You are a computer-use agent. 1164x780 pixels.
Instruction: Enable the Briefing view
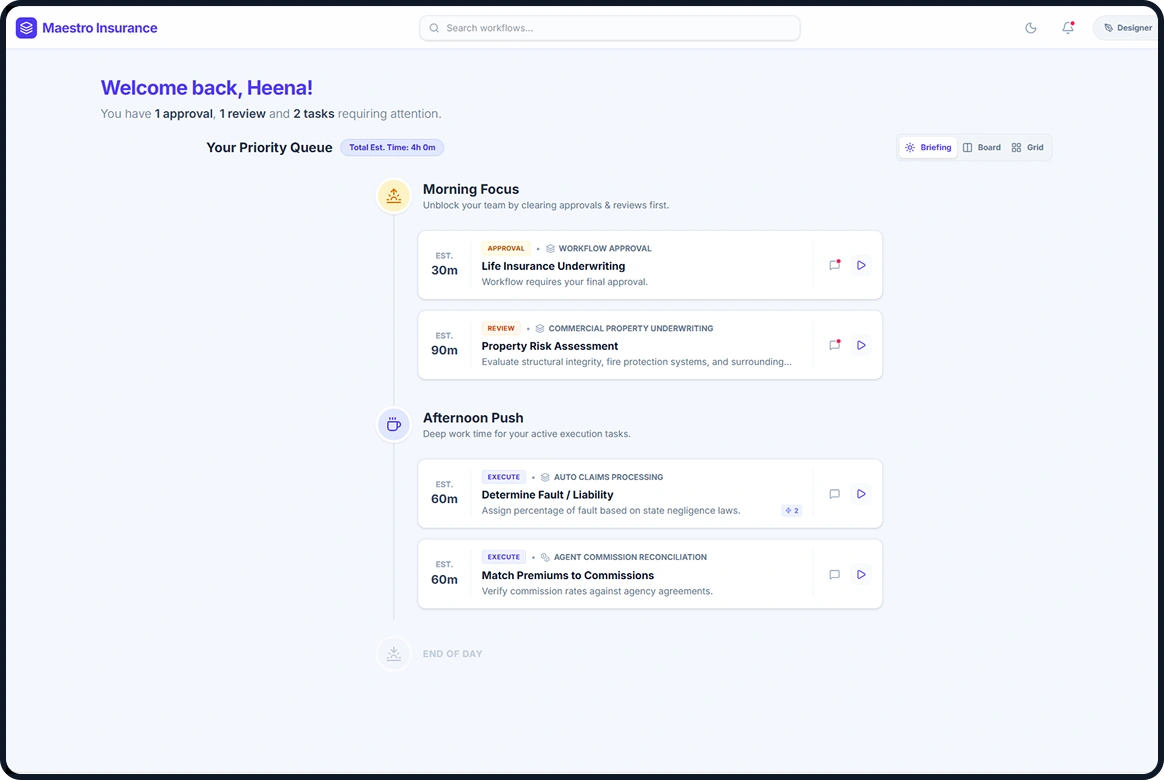(x=927, y=147)
